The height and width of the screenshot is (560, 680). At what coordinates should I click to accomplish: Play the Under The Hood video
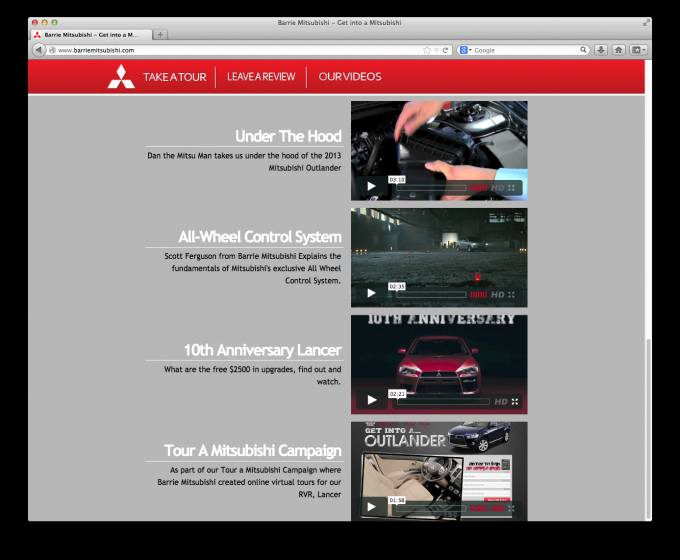click(x=371, y=186)
